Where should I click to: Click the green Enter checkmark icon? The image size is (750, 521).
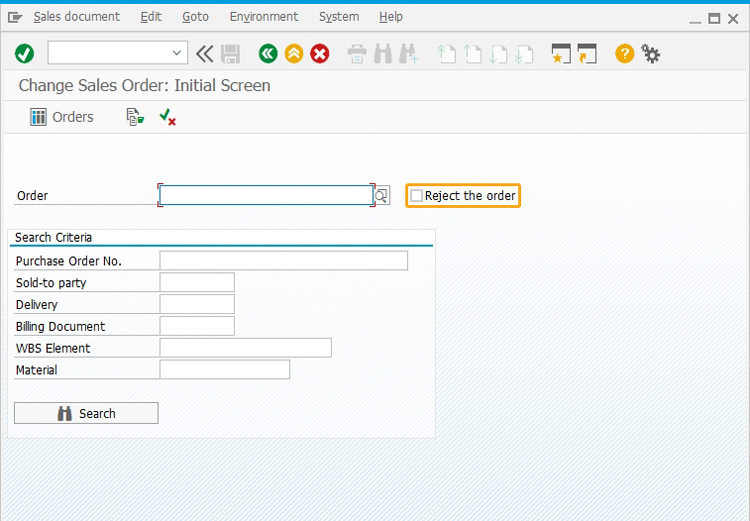[x=24, y=54]
